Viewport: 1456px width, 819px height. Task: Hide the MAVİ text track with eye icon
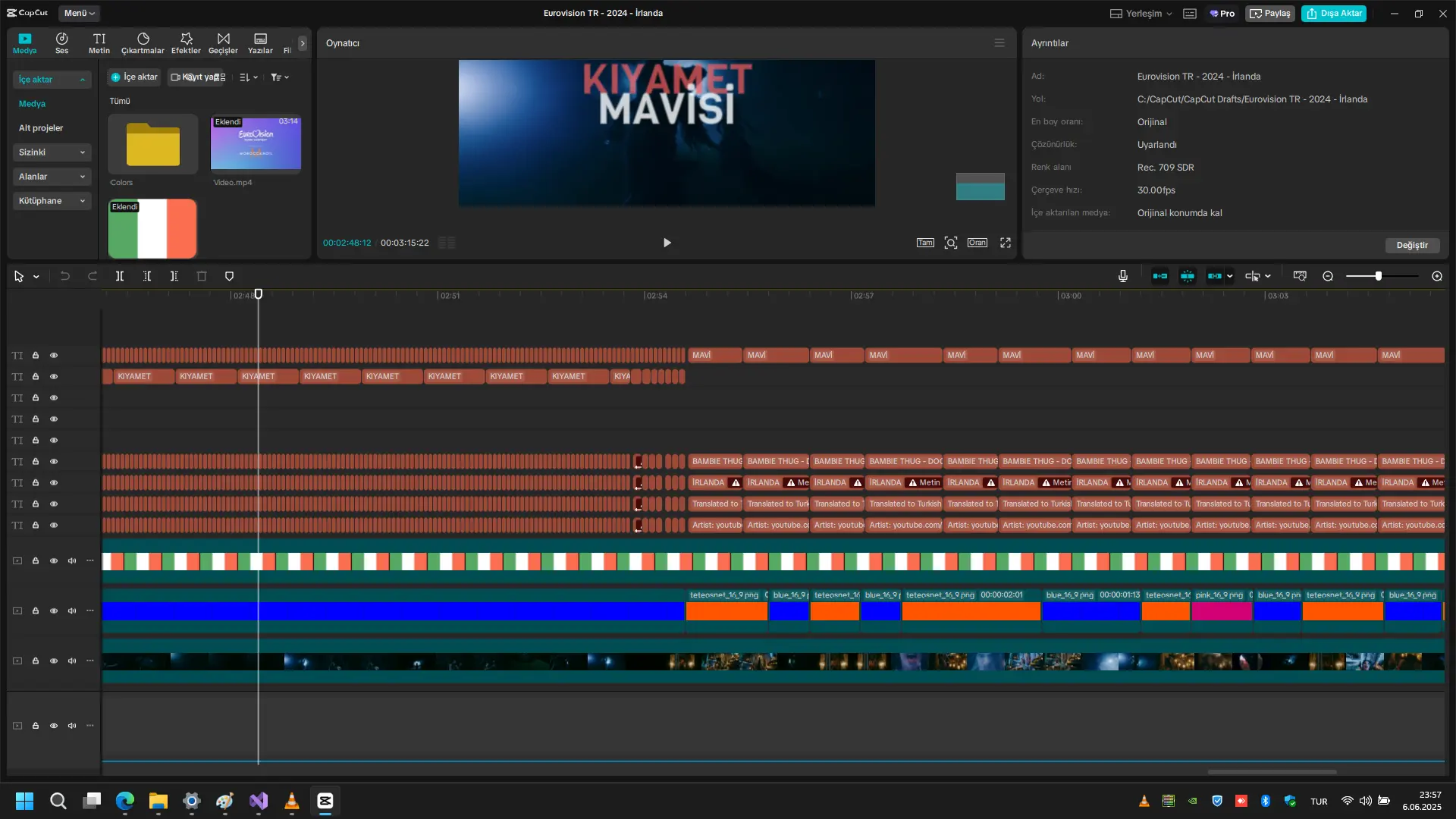pyautogui.click(x=54, y=356)
